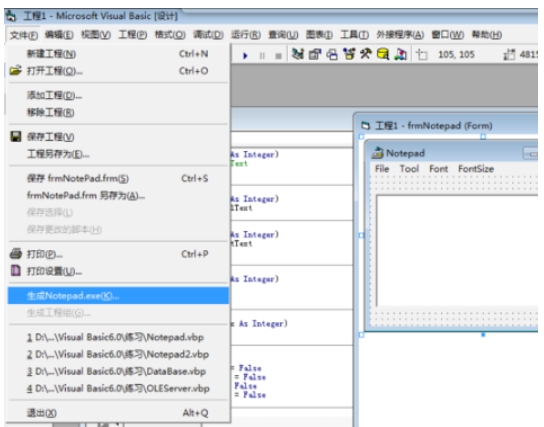Open the 查询(U) menu
Screen dimensions: 544x427
[283, 35]
